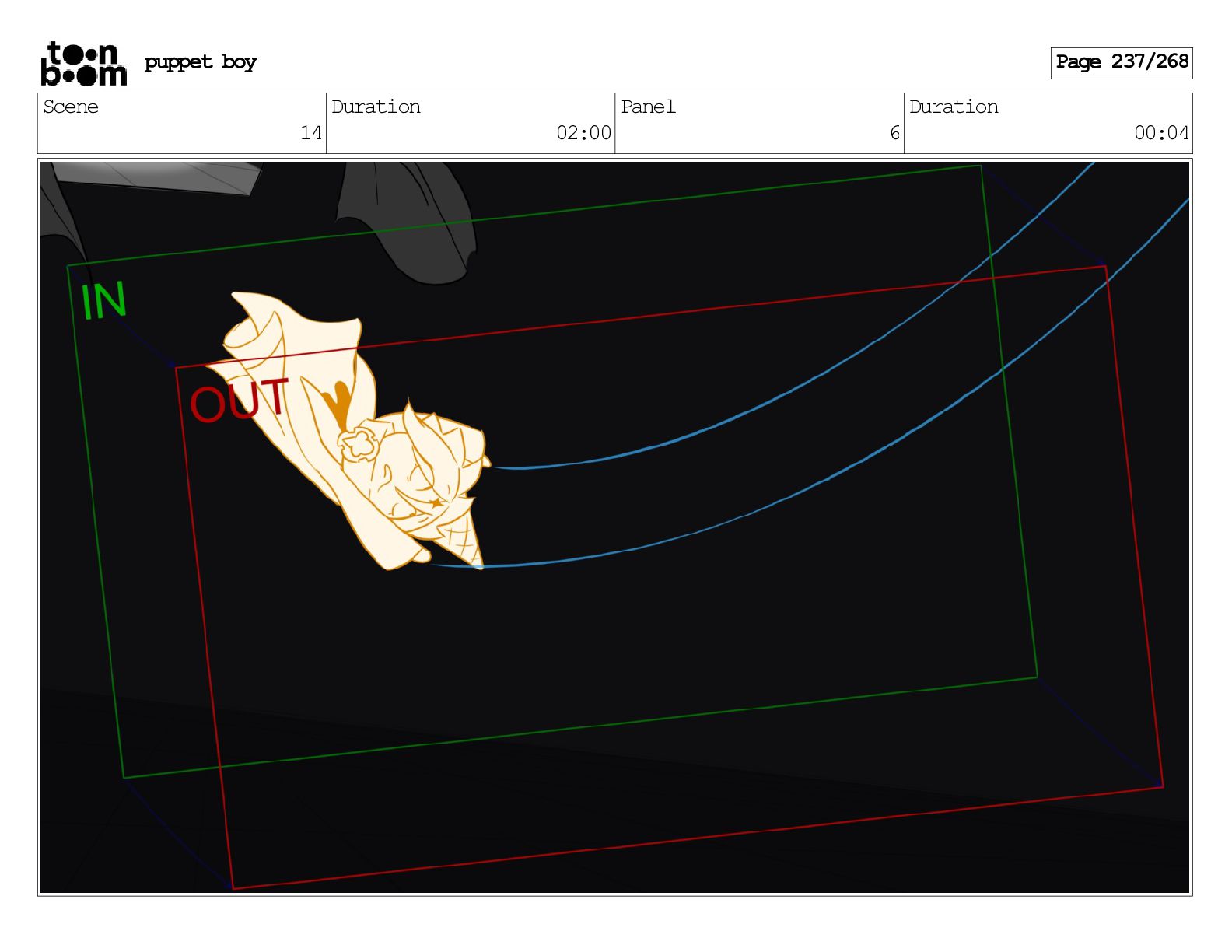Click the panel number '6'
Image resolution: width=1232 pixels, height=952 pixels.
click(894, 133)
